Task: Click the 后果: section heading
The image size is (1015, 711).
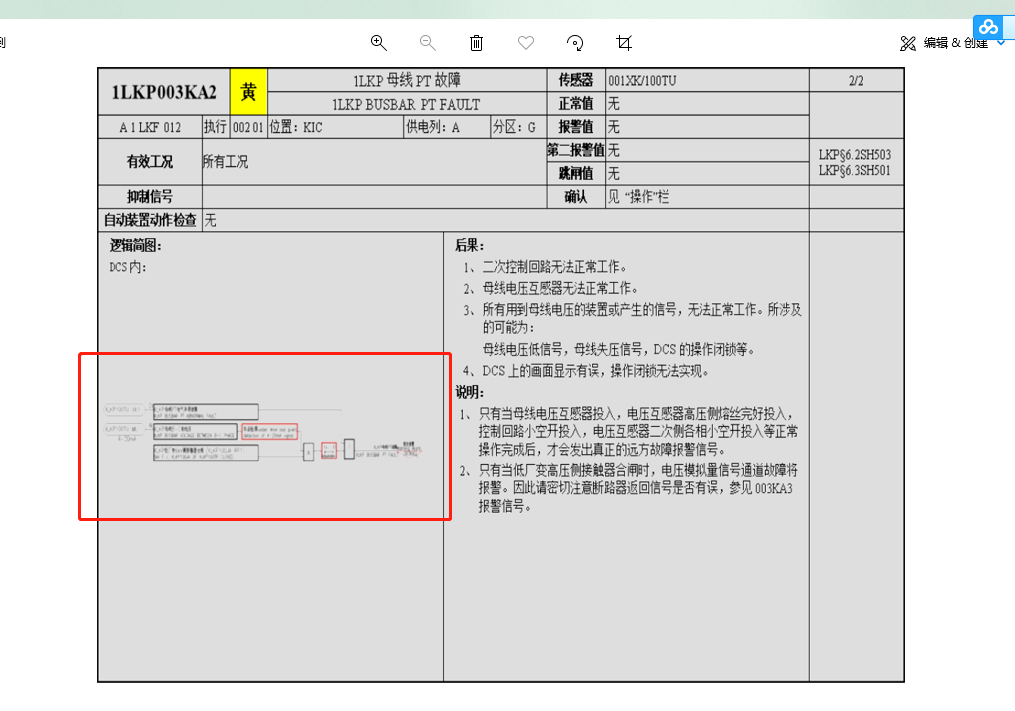Action: (470, 246)
